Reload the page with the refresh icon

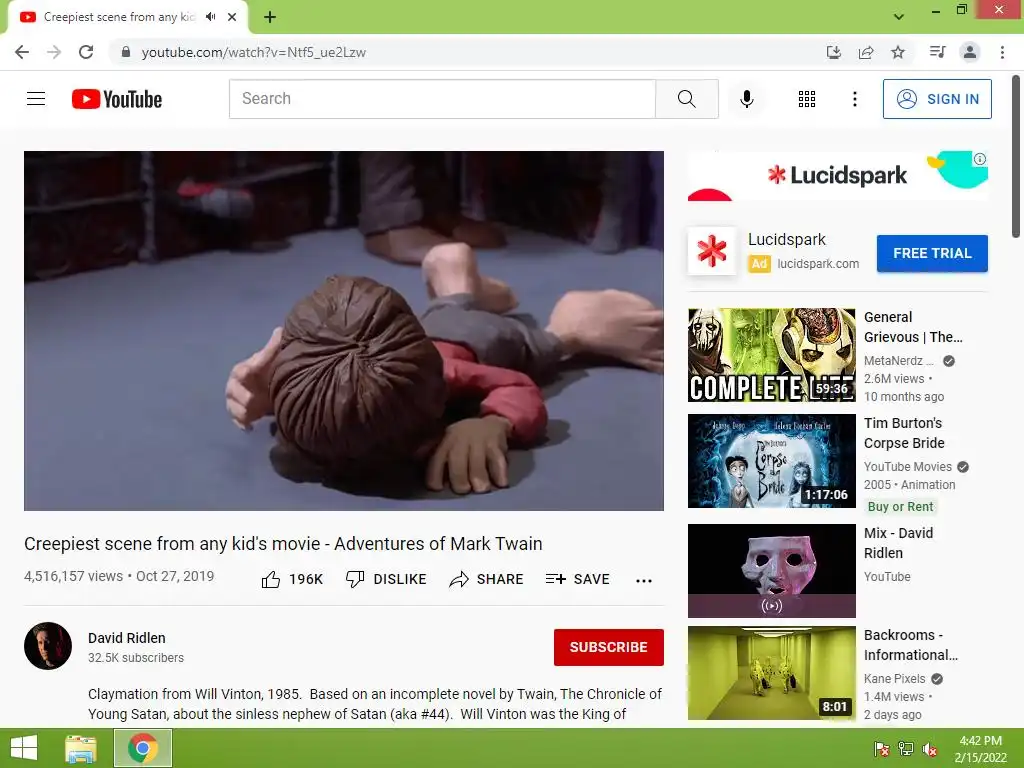click(86, 52)
